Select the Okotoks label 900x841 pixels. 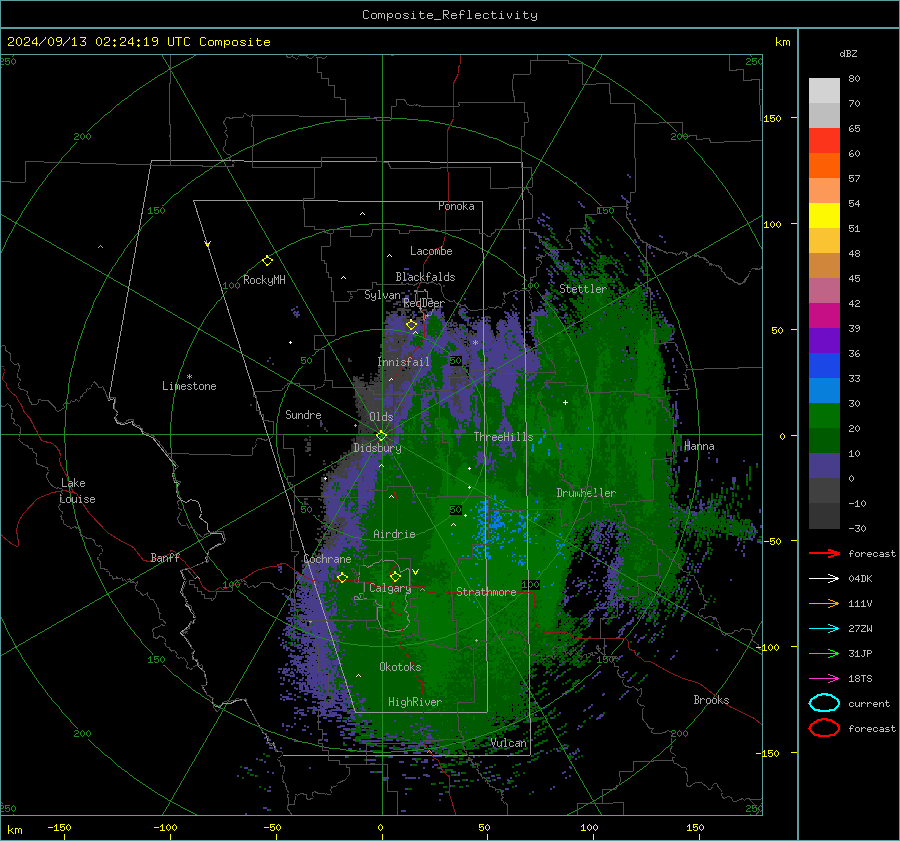tap(400, 667)
